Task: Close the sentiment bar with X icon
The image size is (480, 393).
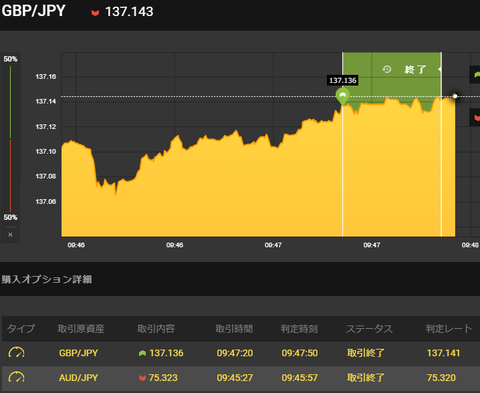Action: [10, 235]
